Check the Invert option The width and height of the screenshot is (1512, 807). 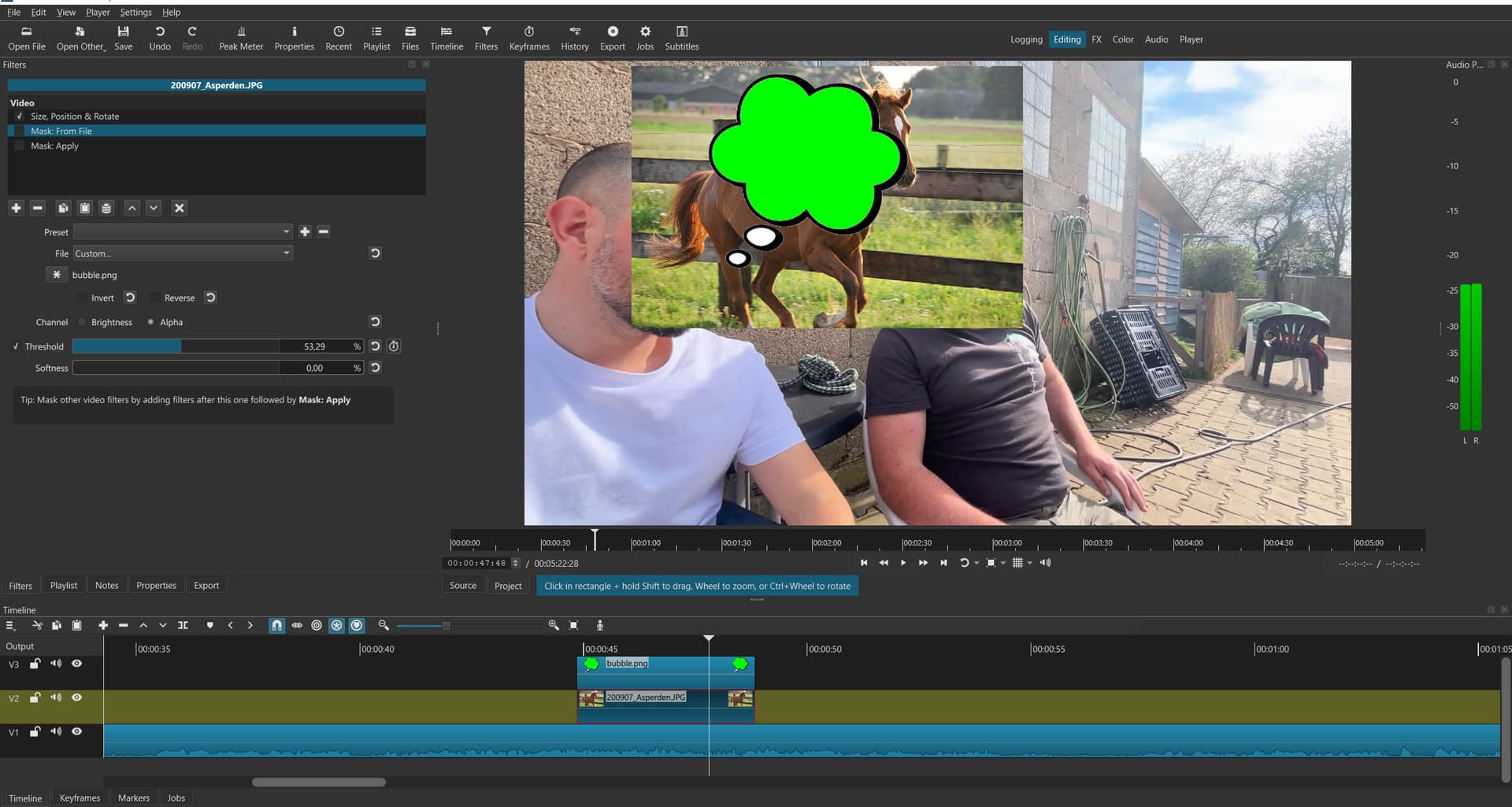[83, 298]
